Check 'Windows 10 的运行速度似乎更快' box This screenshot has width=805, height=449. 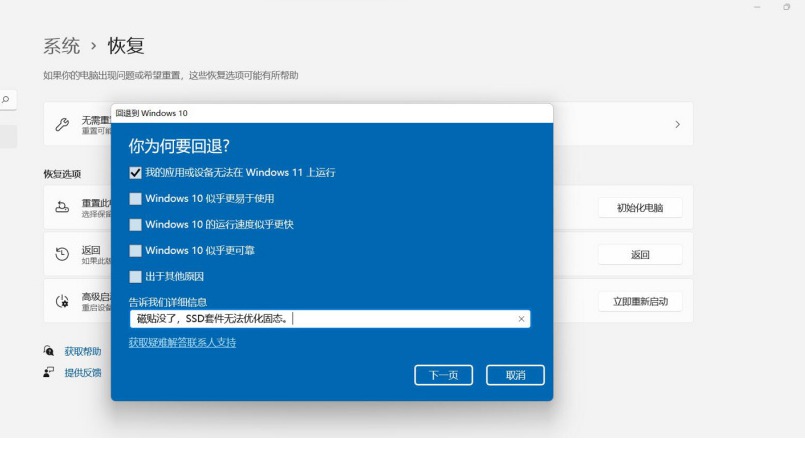click(x=135, y=225)
